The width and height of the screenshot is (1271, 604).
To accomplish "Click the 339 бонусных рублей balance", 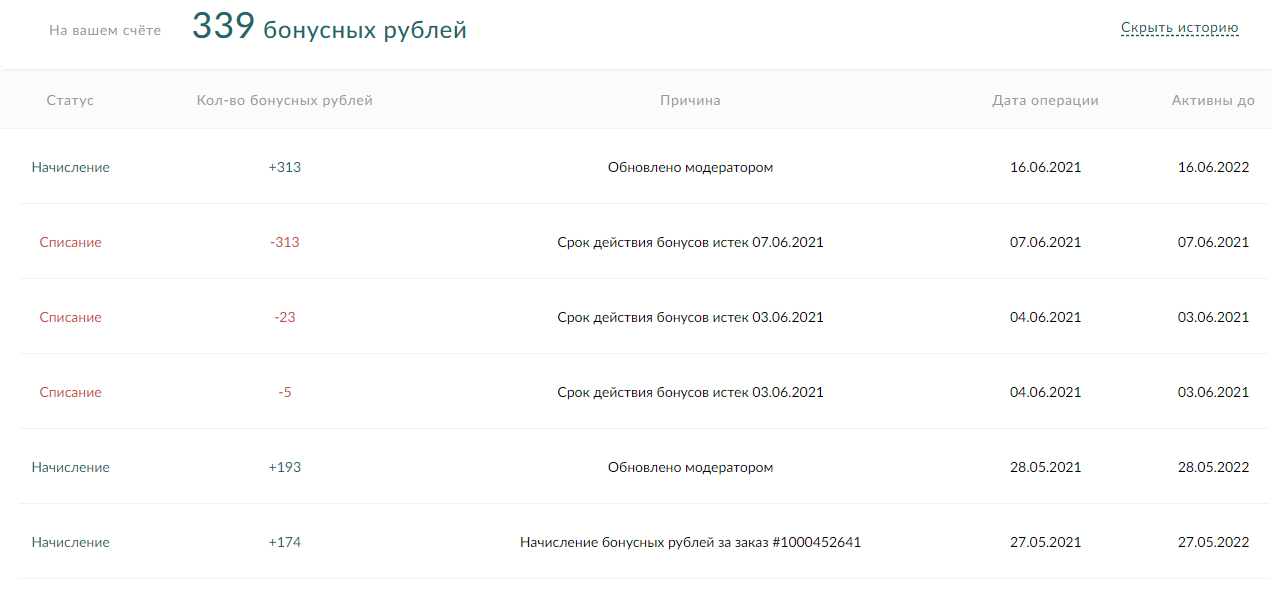I will click(x=329, y=28).
